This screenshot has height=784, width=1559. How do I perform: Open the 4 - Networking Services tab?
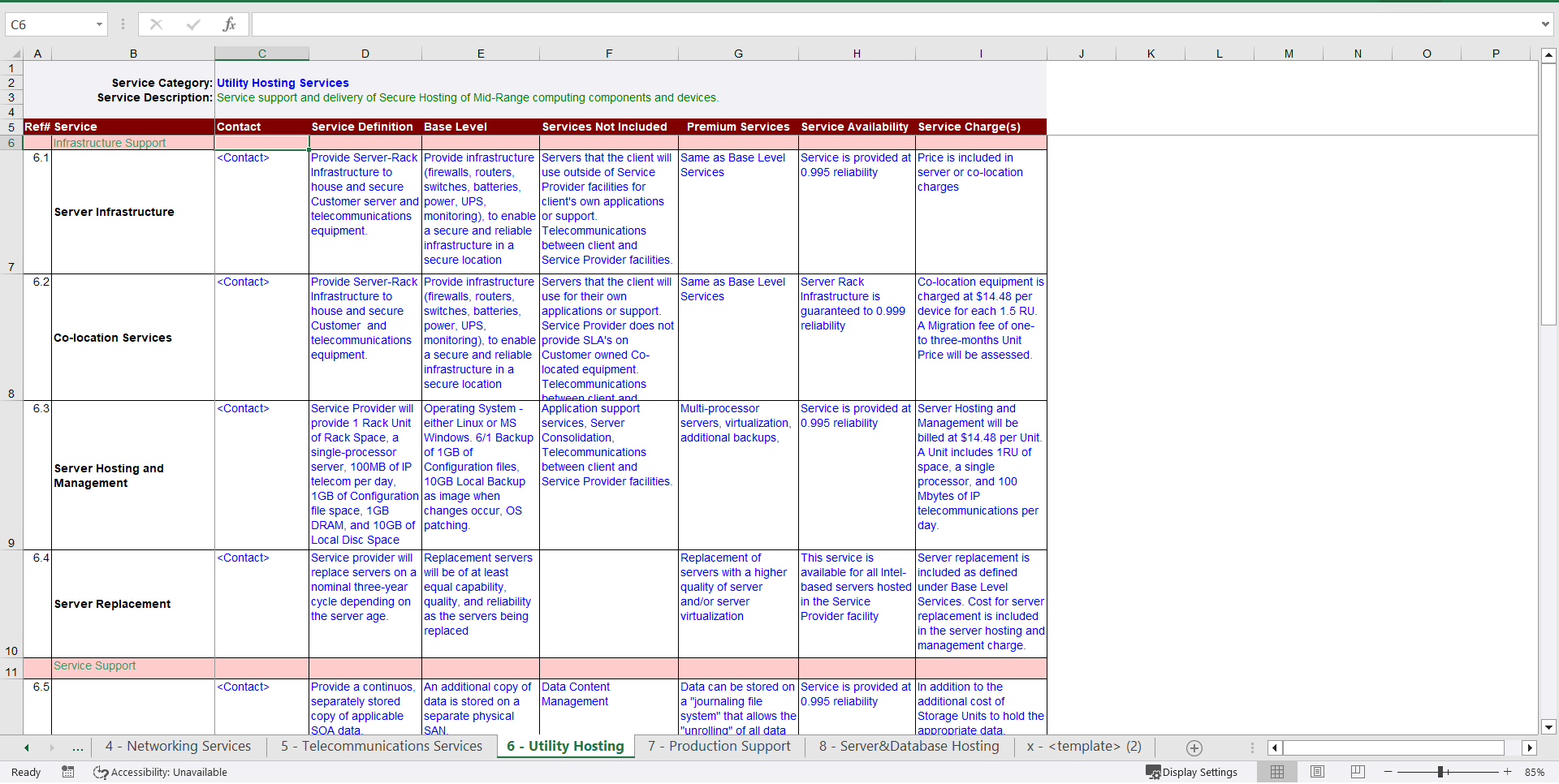178,747
